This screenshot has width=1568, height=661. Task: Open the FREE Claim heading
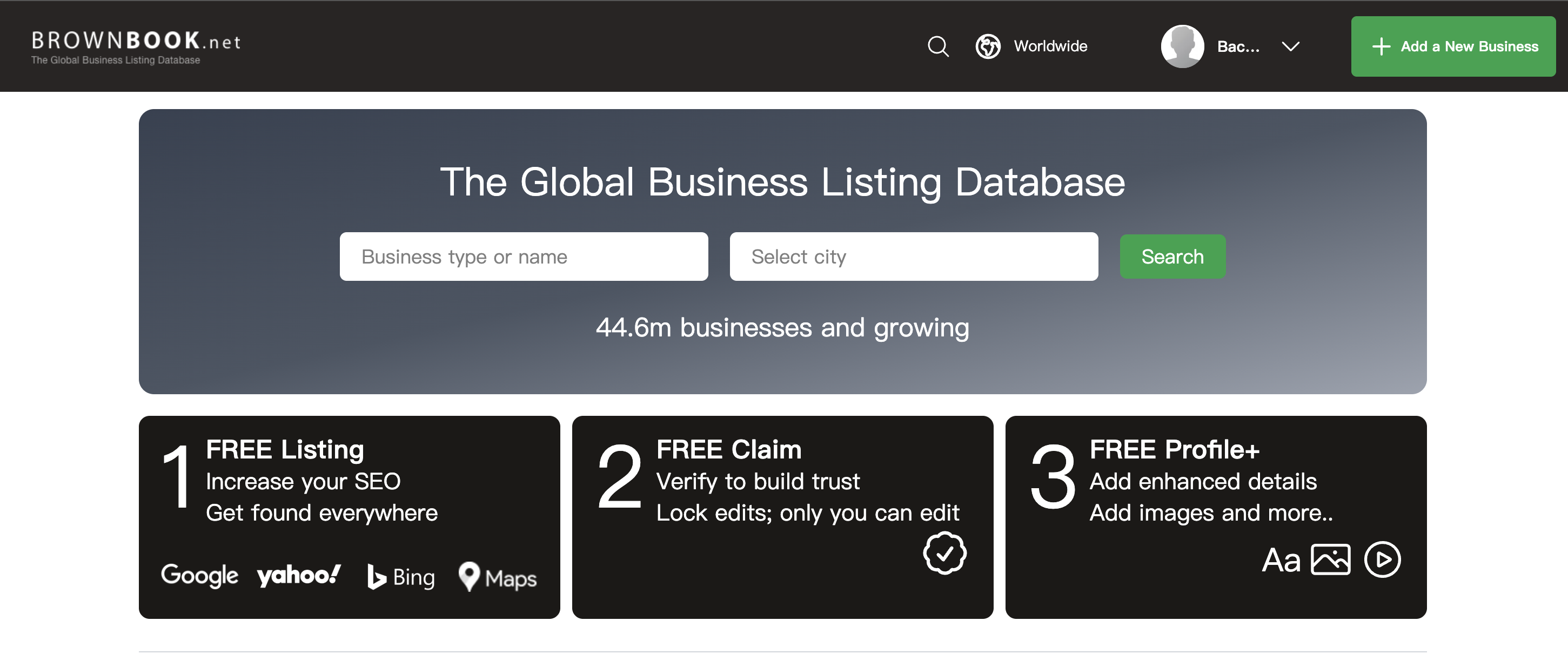point(728,449)
